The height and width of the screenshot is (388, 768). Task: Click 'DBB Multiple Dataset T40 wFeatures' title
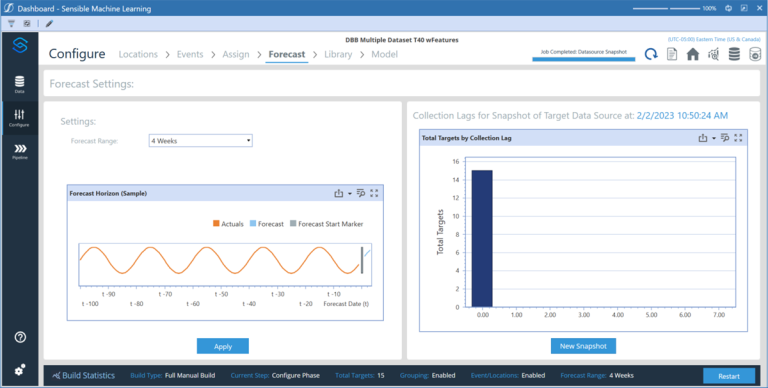point(402,40)
